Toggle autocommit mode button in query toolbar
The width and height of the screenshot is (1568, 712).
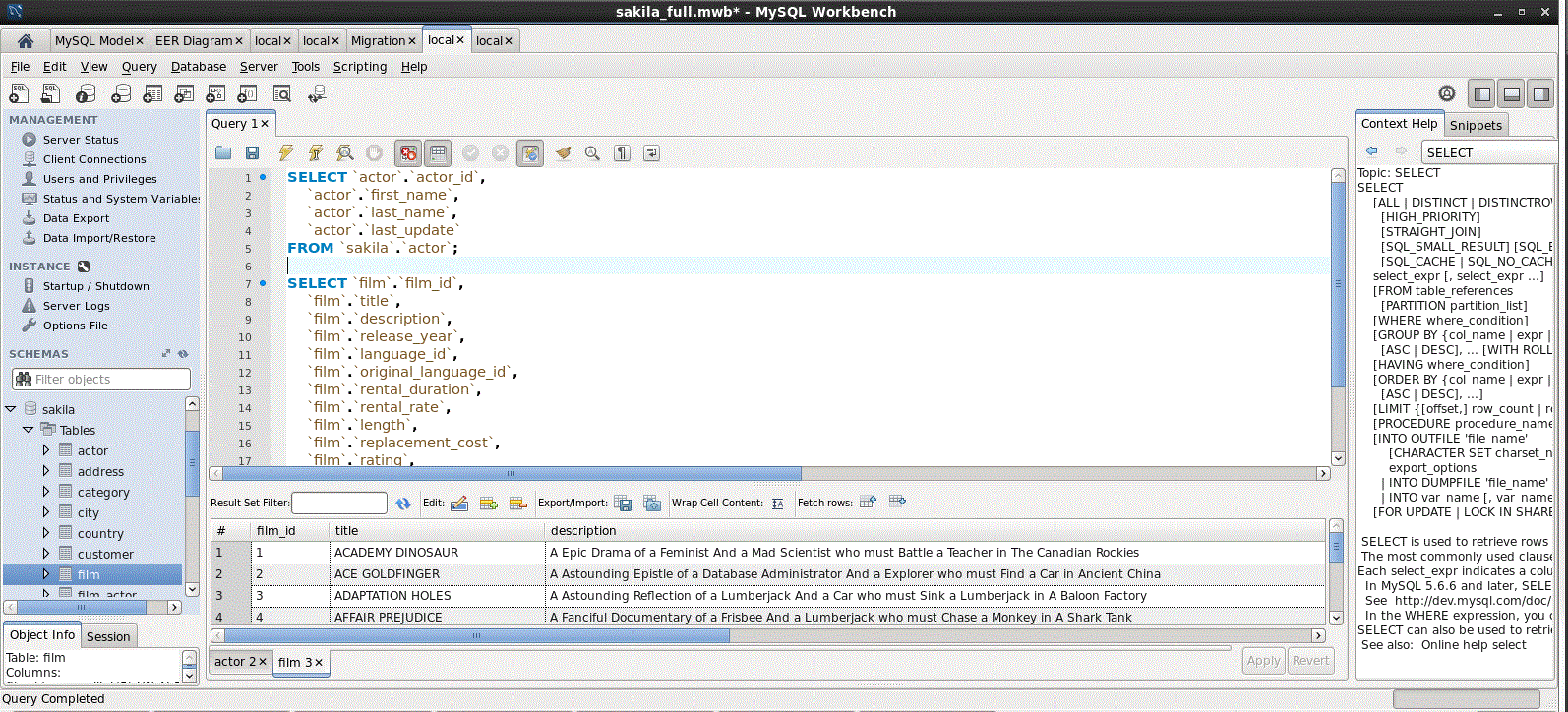[x=530, y=153]
